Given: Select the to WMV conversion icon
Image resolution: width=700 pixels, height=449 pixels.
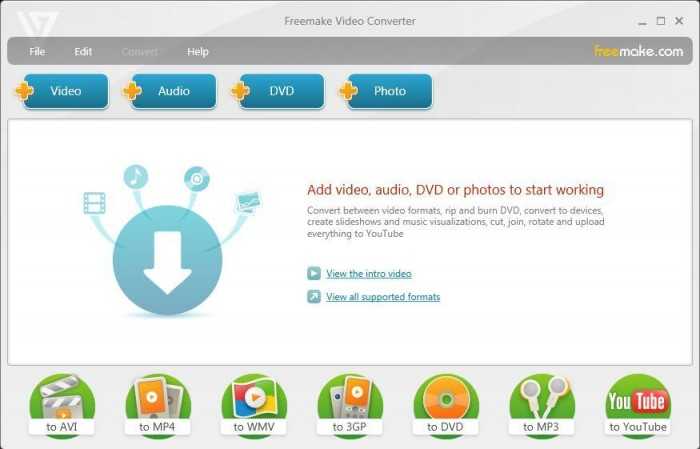Looking at the screenshot, I should (254, 405).
